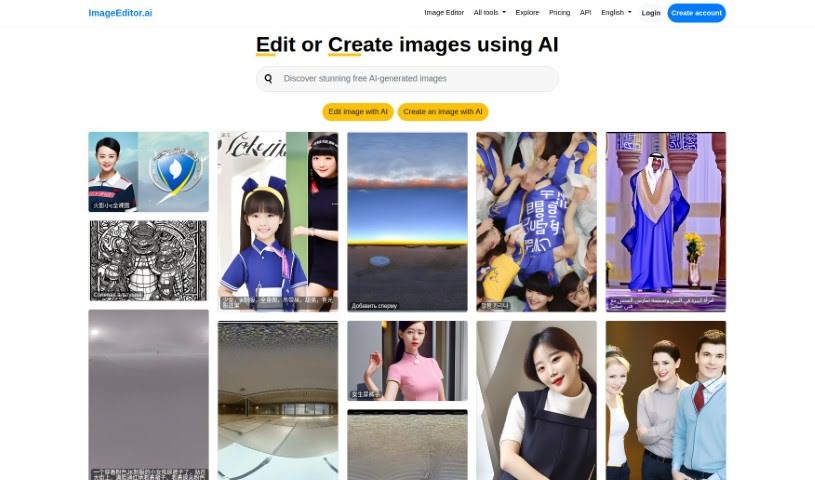Focus the Discover stunning images search field

point(407,79)
